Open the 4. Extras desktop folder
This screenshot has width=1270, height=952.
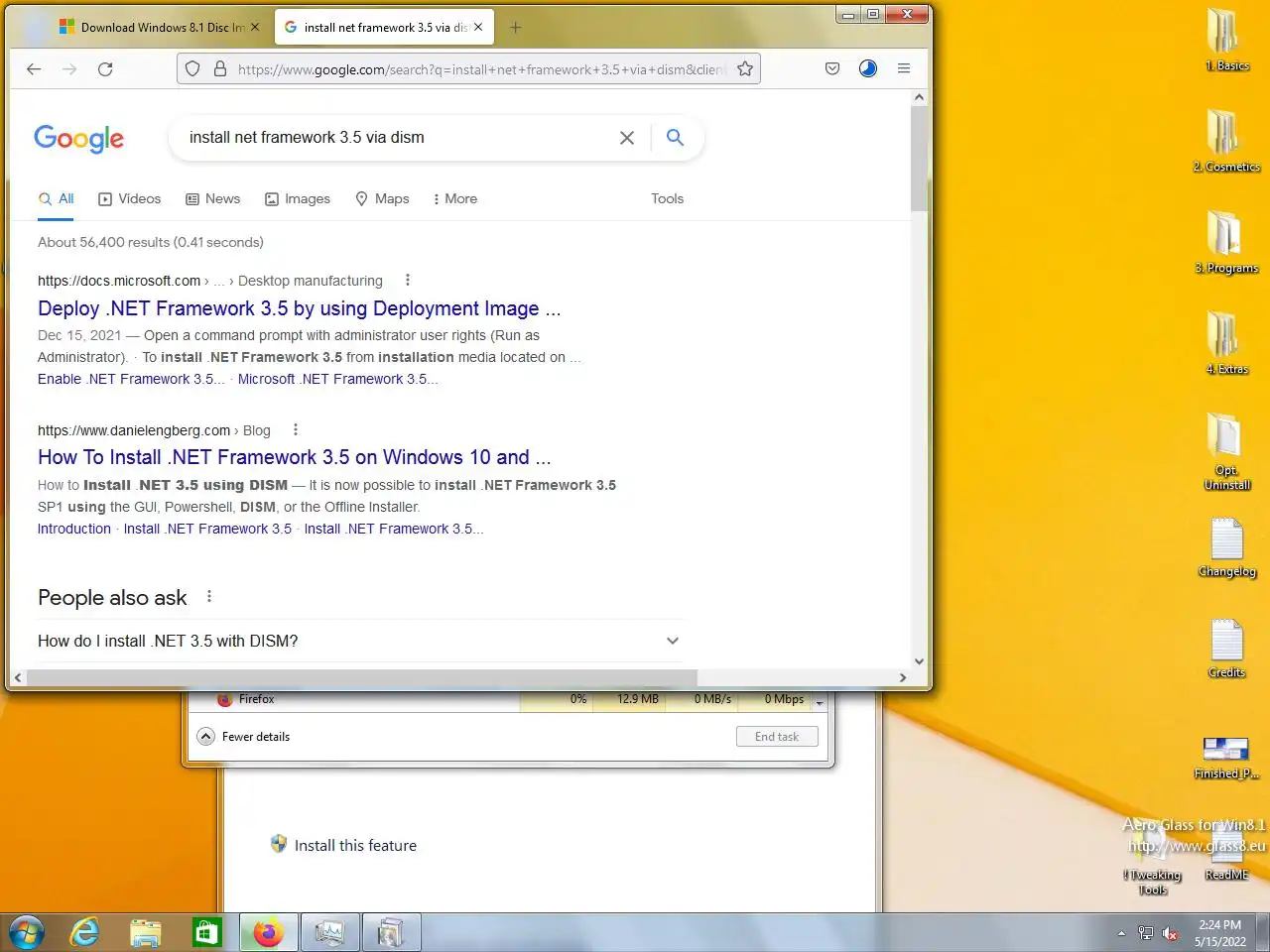coord(1226,343)
